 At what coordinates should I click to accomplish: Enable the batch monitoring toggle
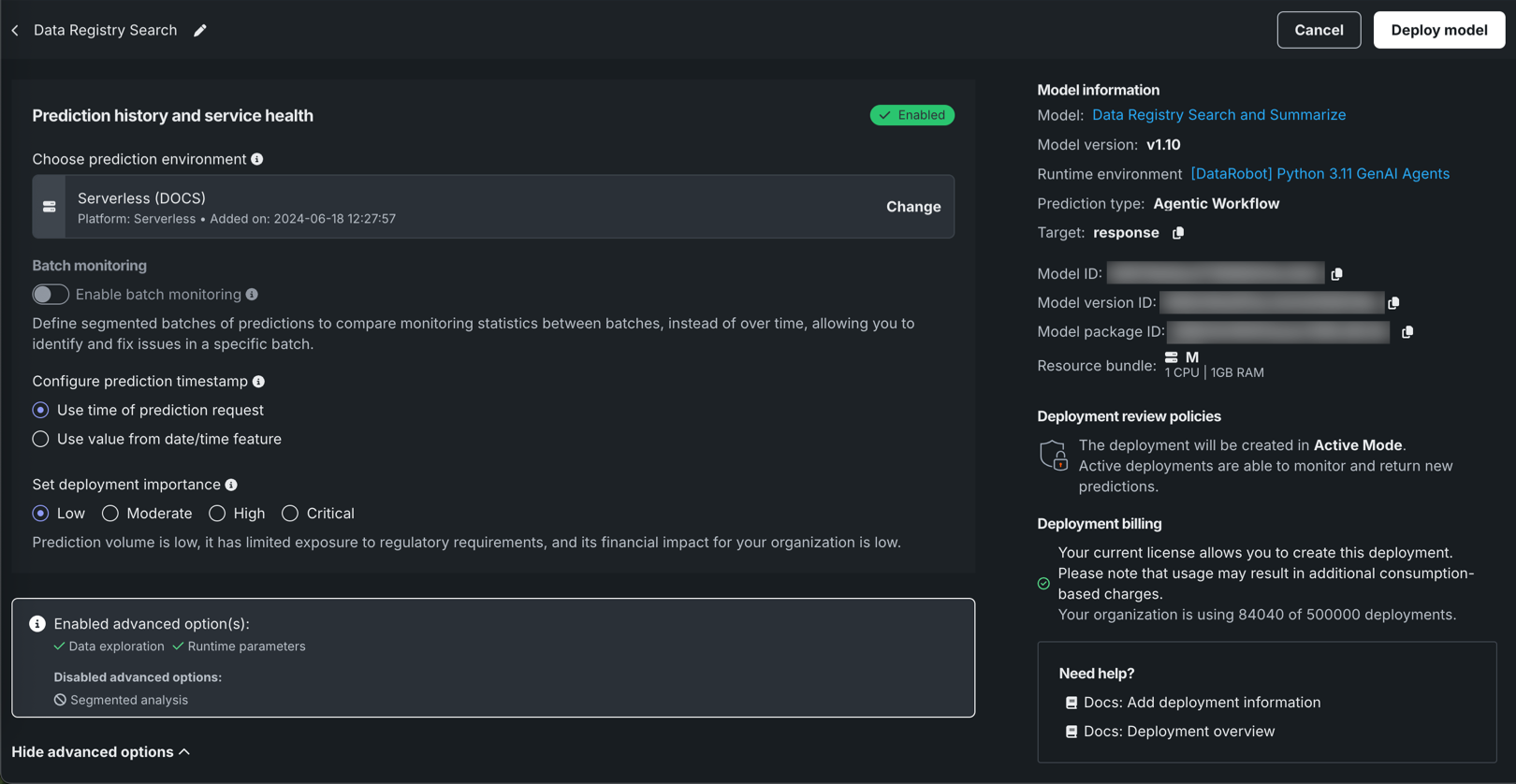[51, 295]
